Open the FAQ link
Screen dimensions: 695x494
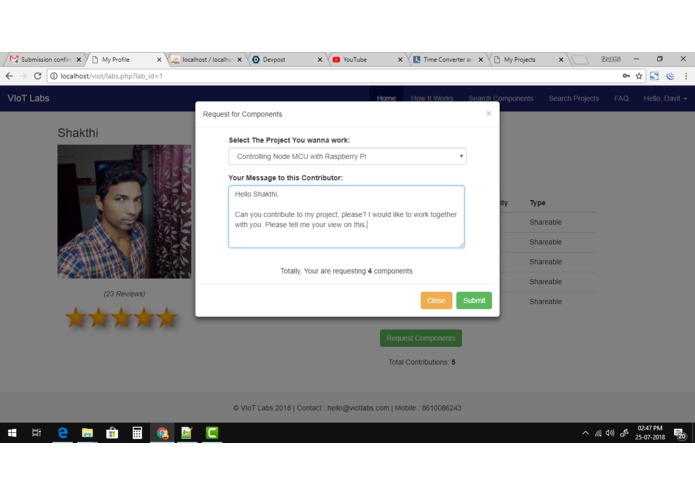pyautogui.click(x=621, y=98)
